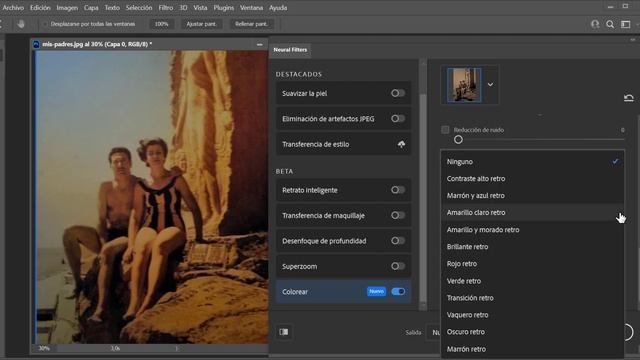This screenshot has width=640, height=360.
Task: Select the Colorear filter row
Action: coord(343,291)
